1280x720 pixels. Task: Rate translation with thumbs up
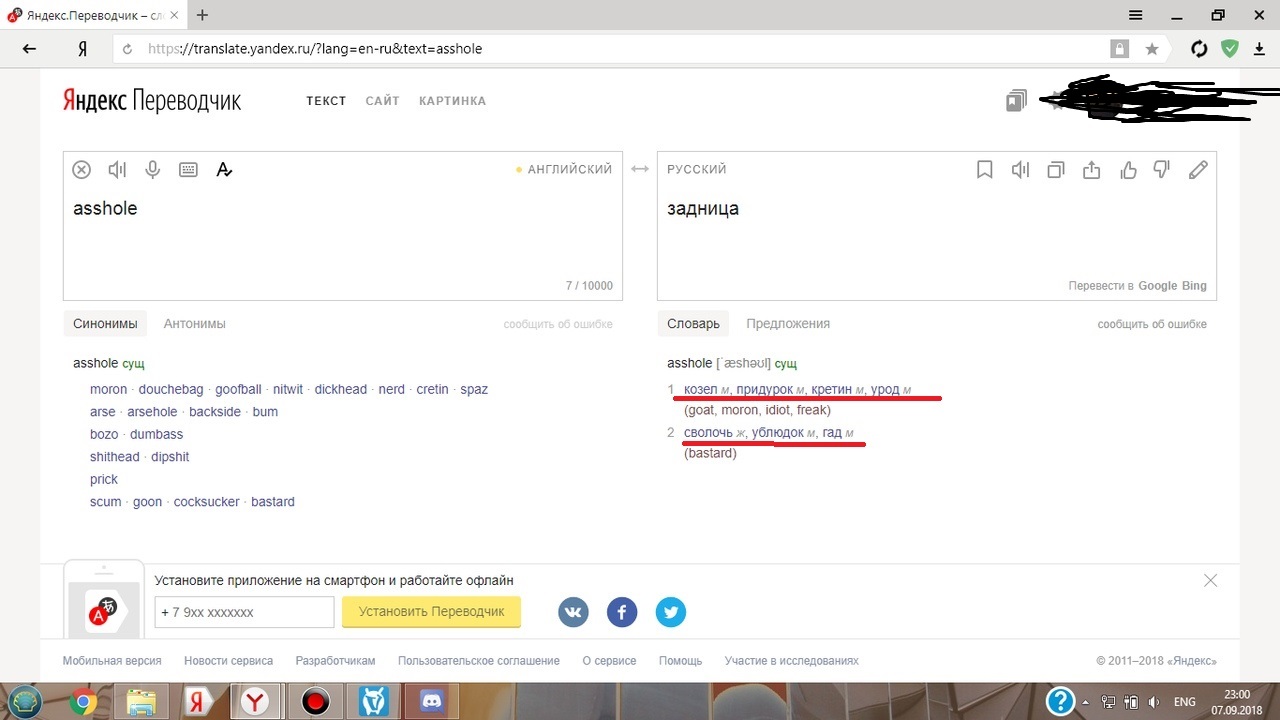pos(1128,170)
